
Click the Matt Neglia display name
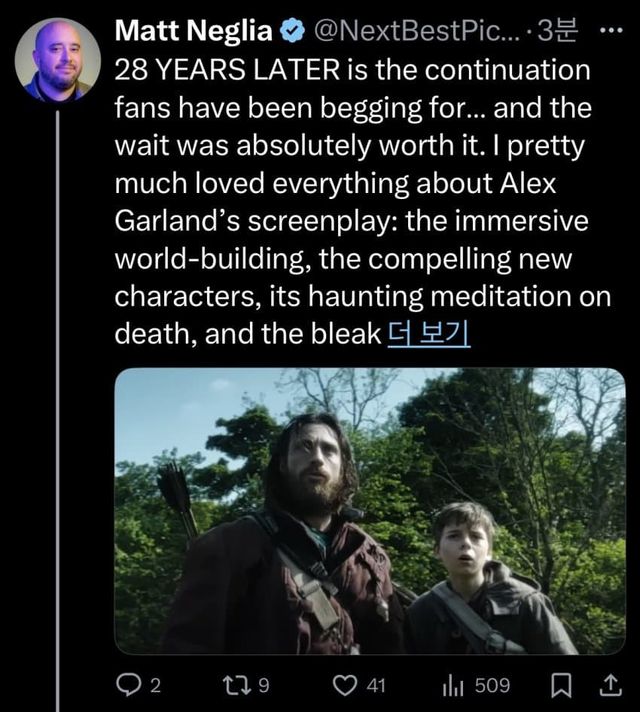193,31
